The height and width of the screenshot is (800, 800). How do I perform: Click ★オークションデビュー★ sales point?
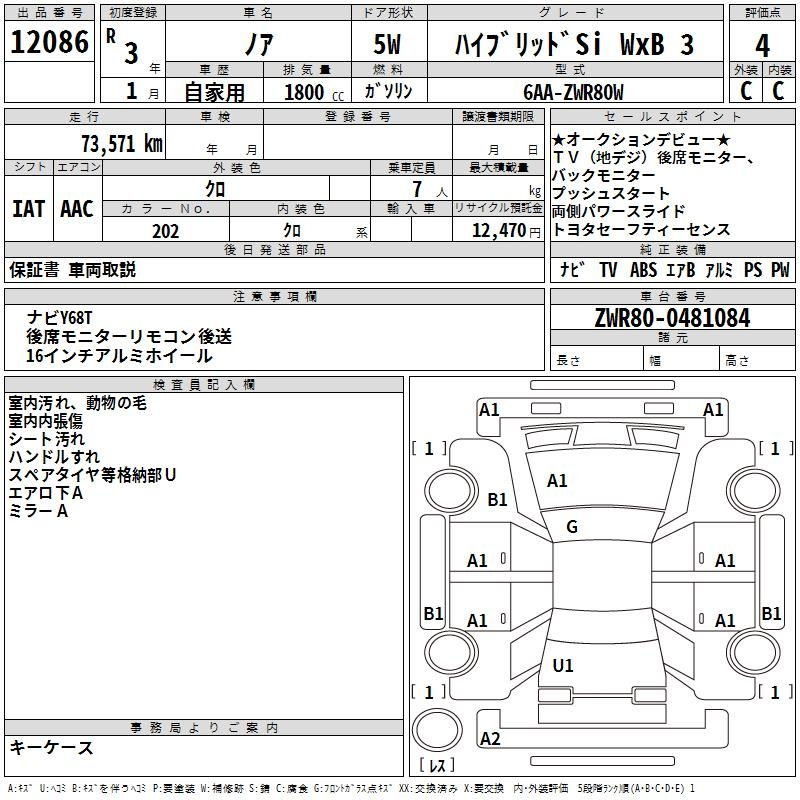pyautogui.click(x=641, y=140)
